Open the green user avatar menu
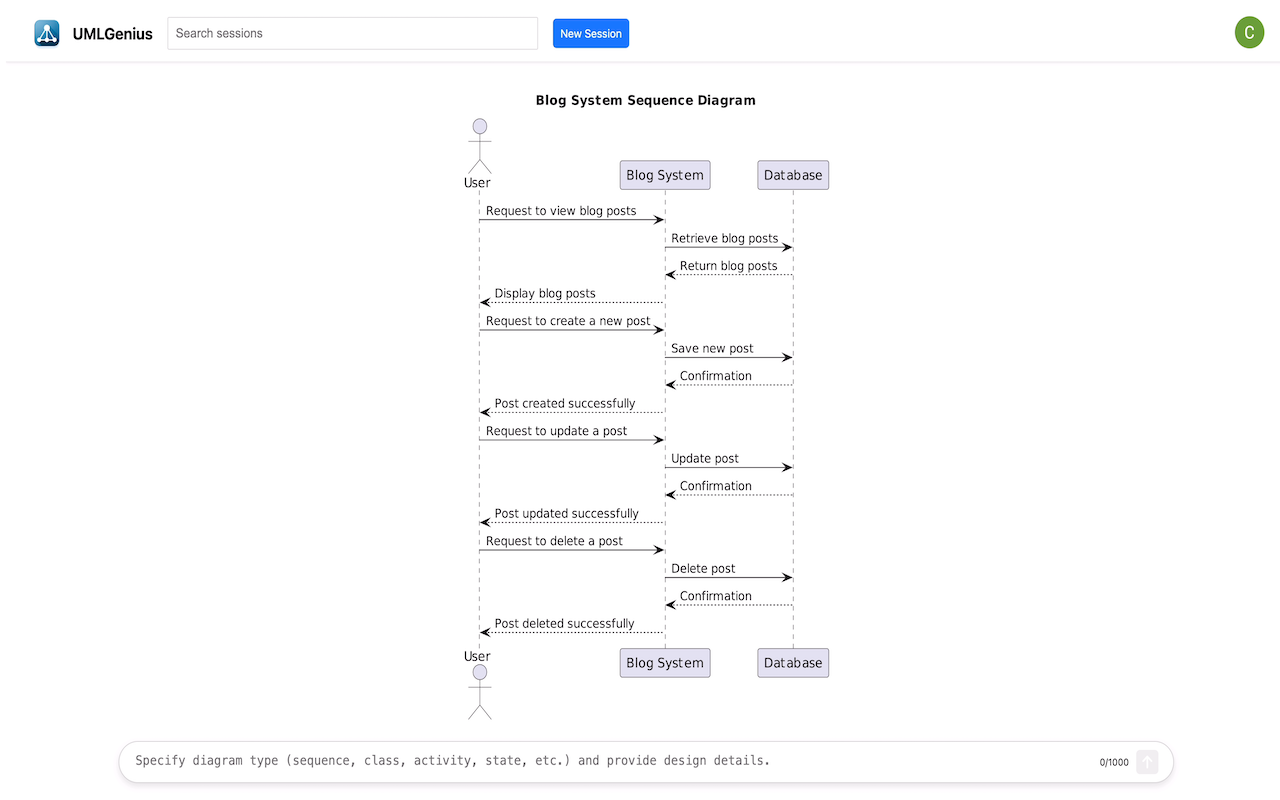This screenshot has height=800, width=1280. point(1249,32)
